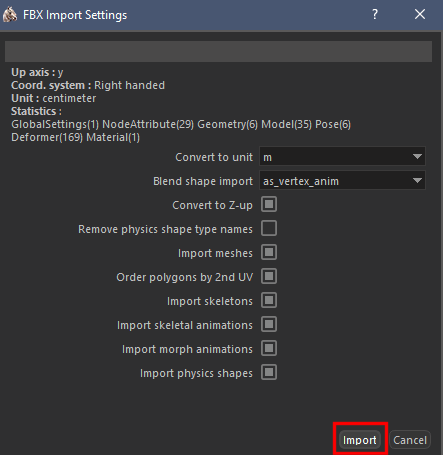Uncheck Import physics shapes
The image size is (443, 455).
[x=269, y=372]
